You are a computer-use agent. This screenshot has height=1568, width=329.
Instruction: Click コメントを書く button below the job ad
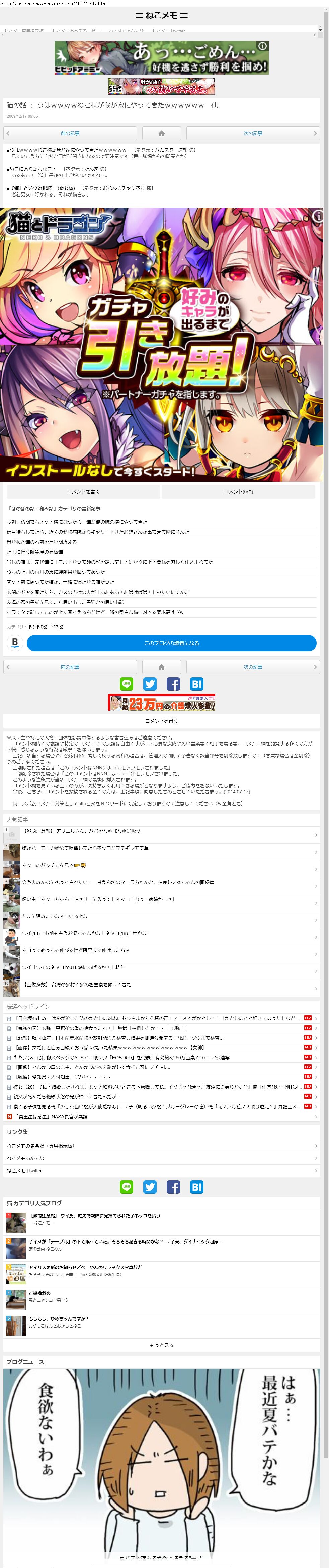[x=161, y=721]
